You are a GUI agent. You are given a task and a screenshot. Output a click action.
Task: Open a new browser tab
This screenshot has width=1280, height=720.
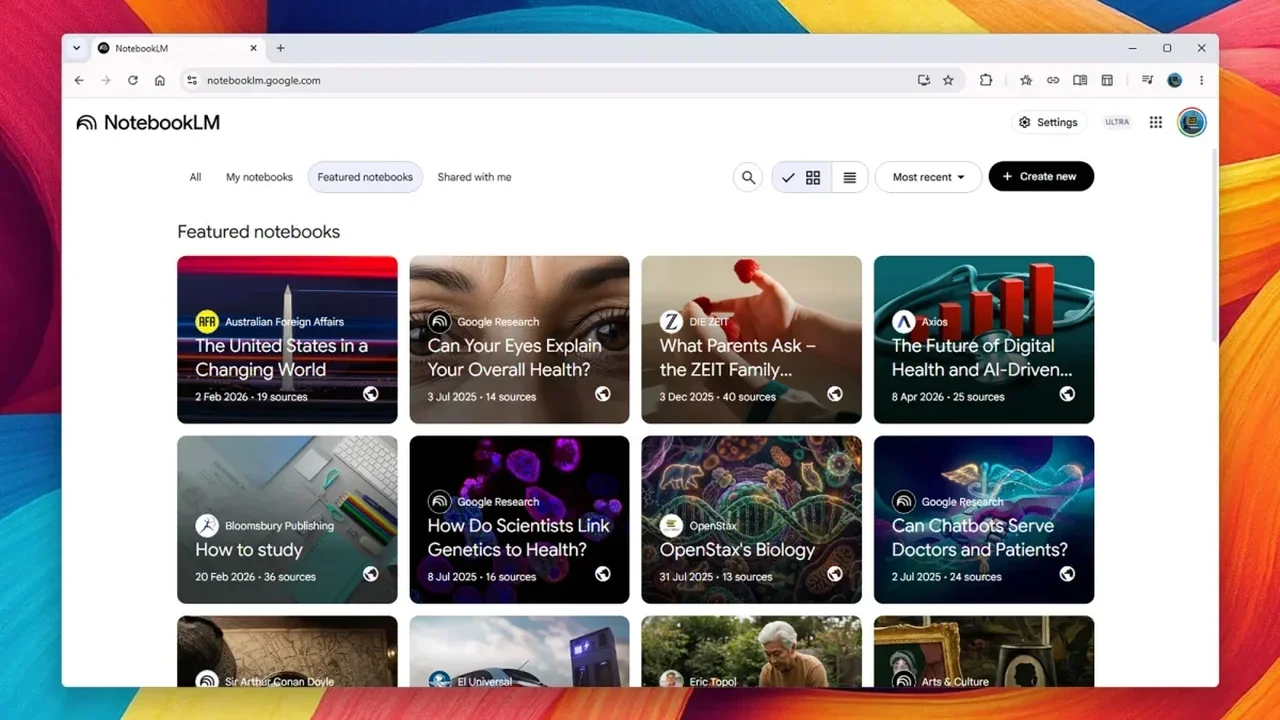coord(280,48)
